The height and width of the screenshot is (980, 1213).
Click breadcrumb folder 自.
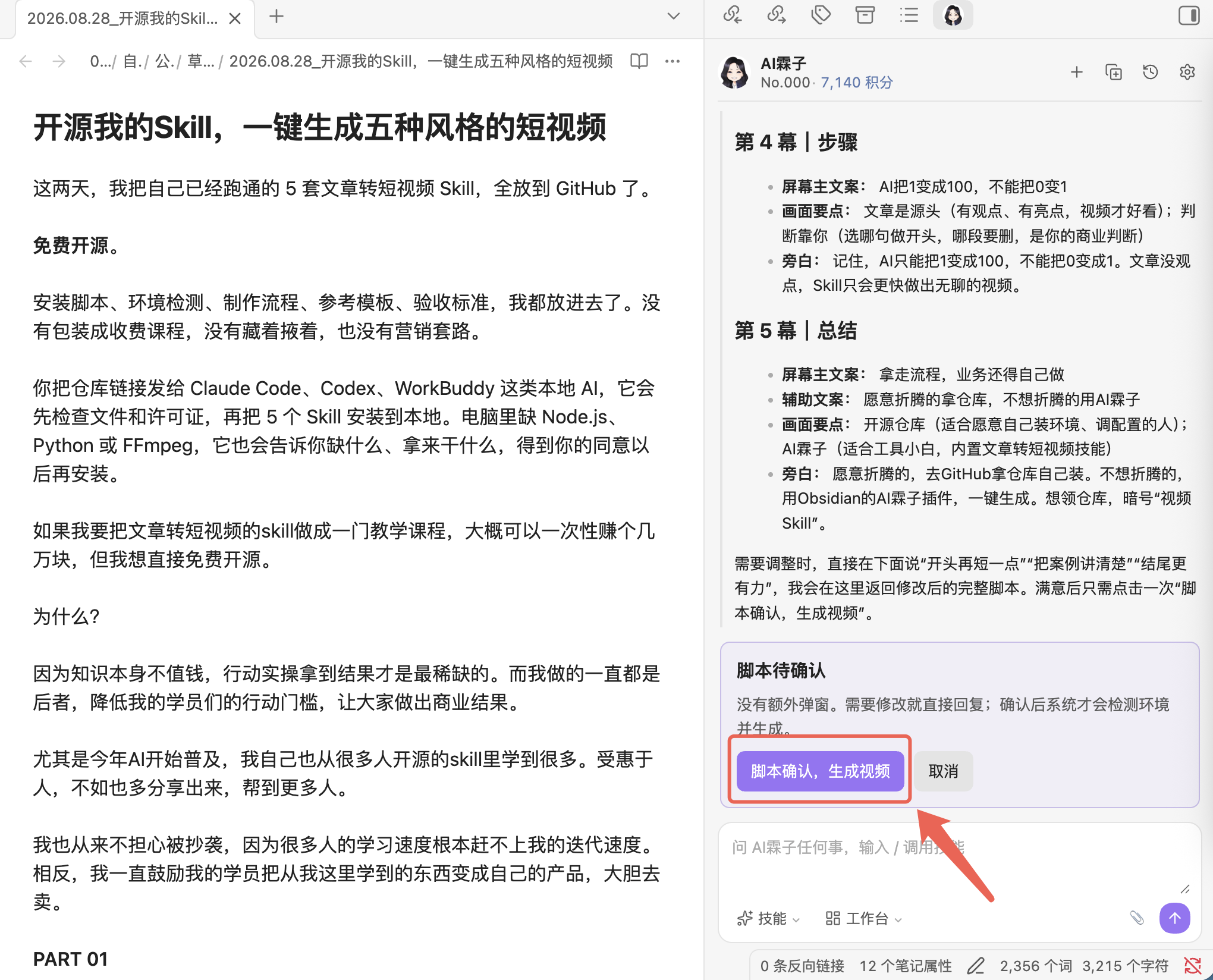tap(131, 61)
